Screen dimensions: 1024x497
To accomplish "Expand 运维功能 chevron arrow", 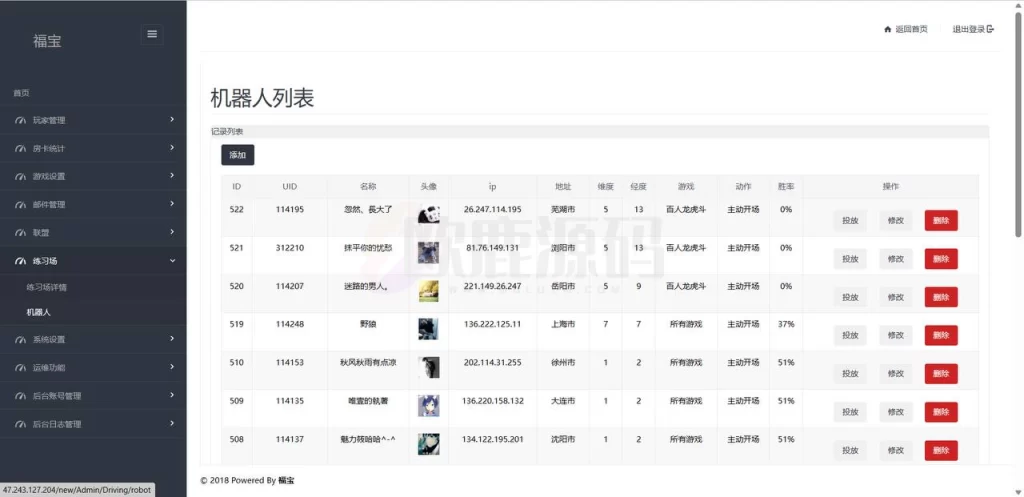I will (172, 367).
